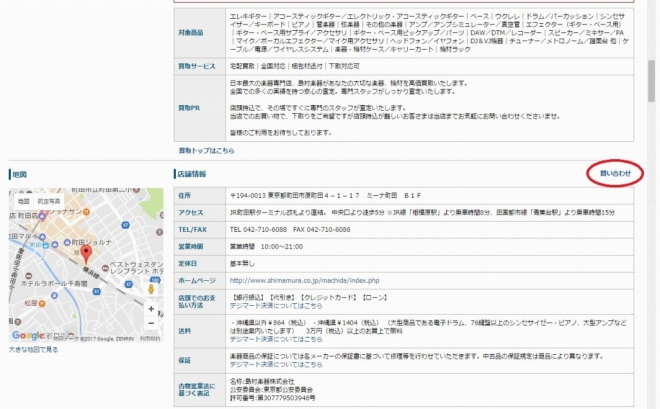Select the 町田マルイ shopping pin on the map

pyautogui.click(x=42, y=236)
